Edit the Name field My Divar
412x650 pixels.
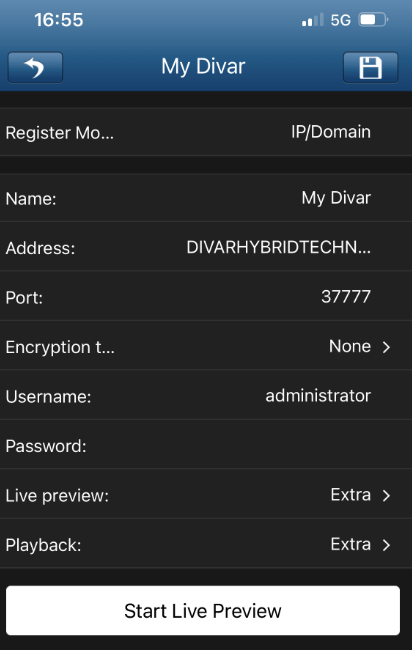pyautogui.click(x=206, y=198)
